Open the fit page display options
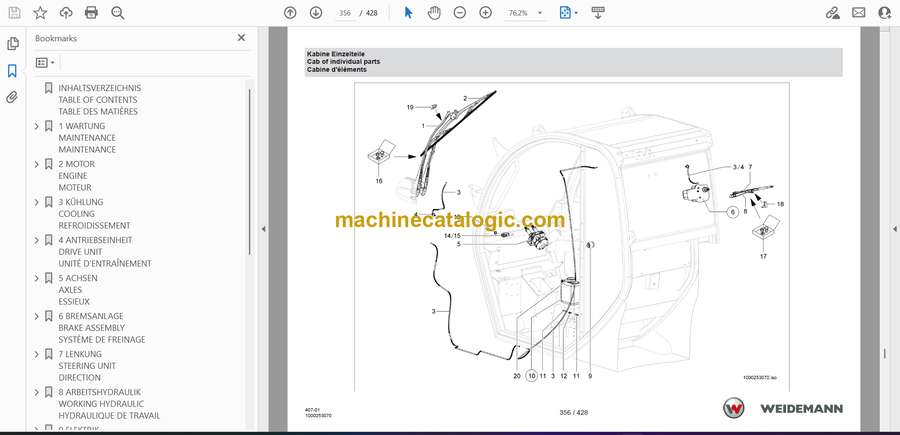The width and height of the screenshot is (900, 435). click(568, 13)
